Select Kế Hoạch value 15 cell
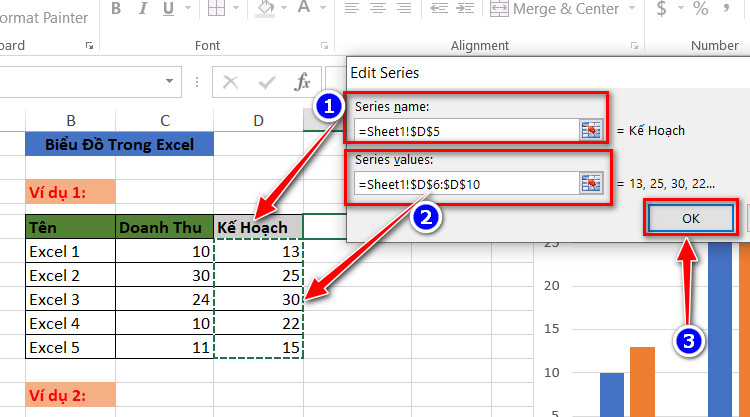Viewport: 750px width, 417px height. 258,347
